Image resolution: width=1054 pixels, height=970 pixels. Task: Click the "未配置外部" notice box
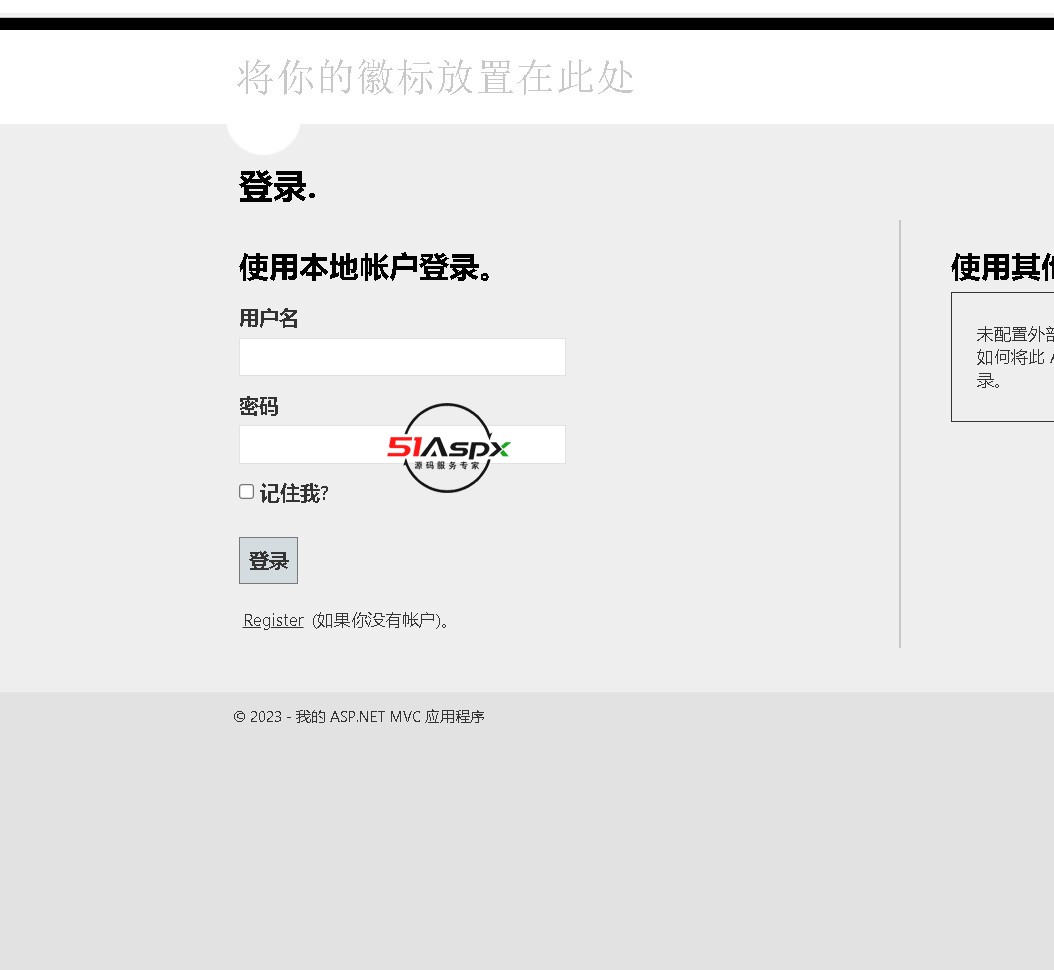(1002, 357)
